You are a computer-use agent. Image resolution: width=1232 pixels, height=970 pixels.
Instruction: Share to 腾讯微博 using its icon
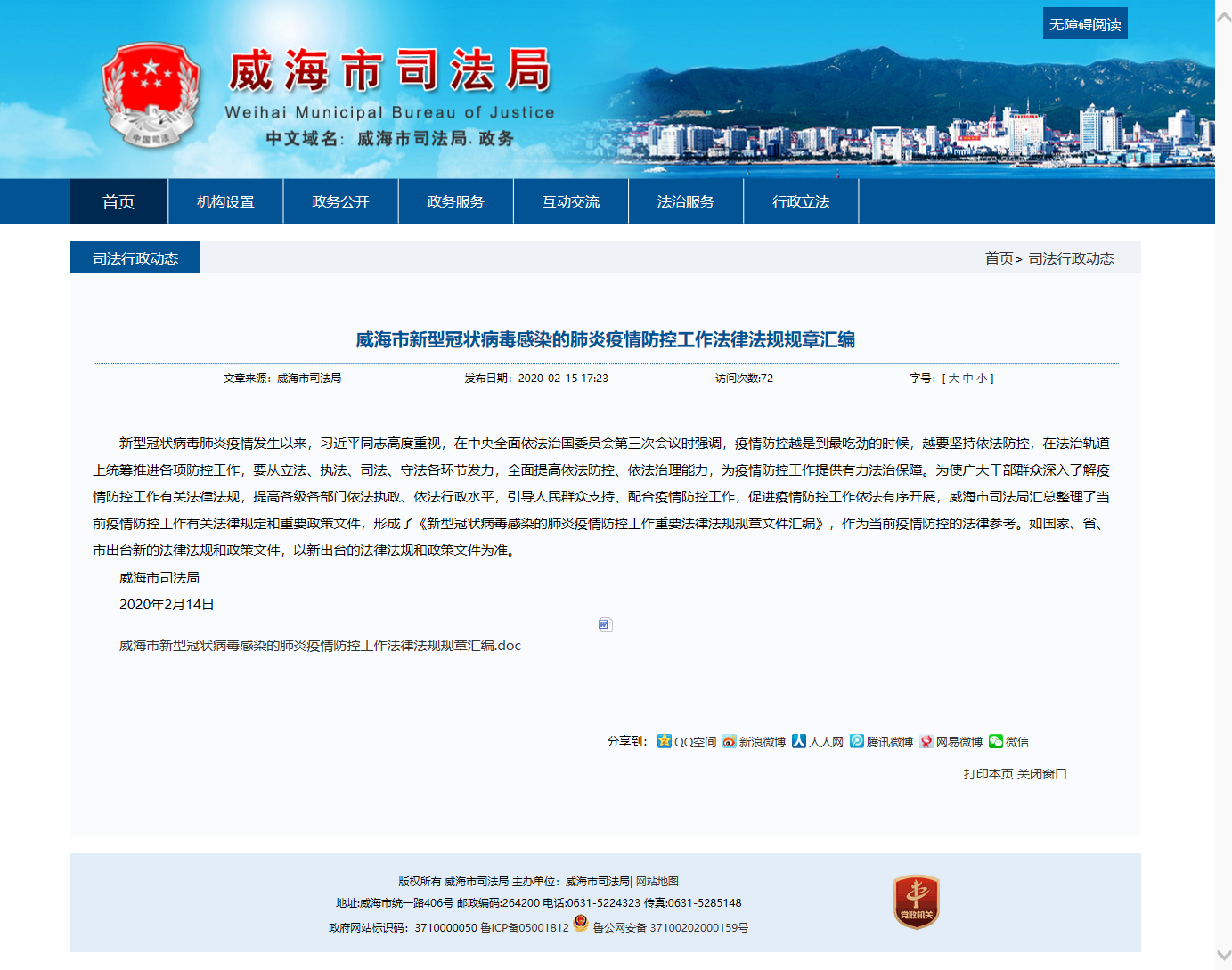coord(856,741)
